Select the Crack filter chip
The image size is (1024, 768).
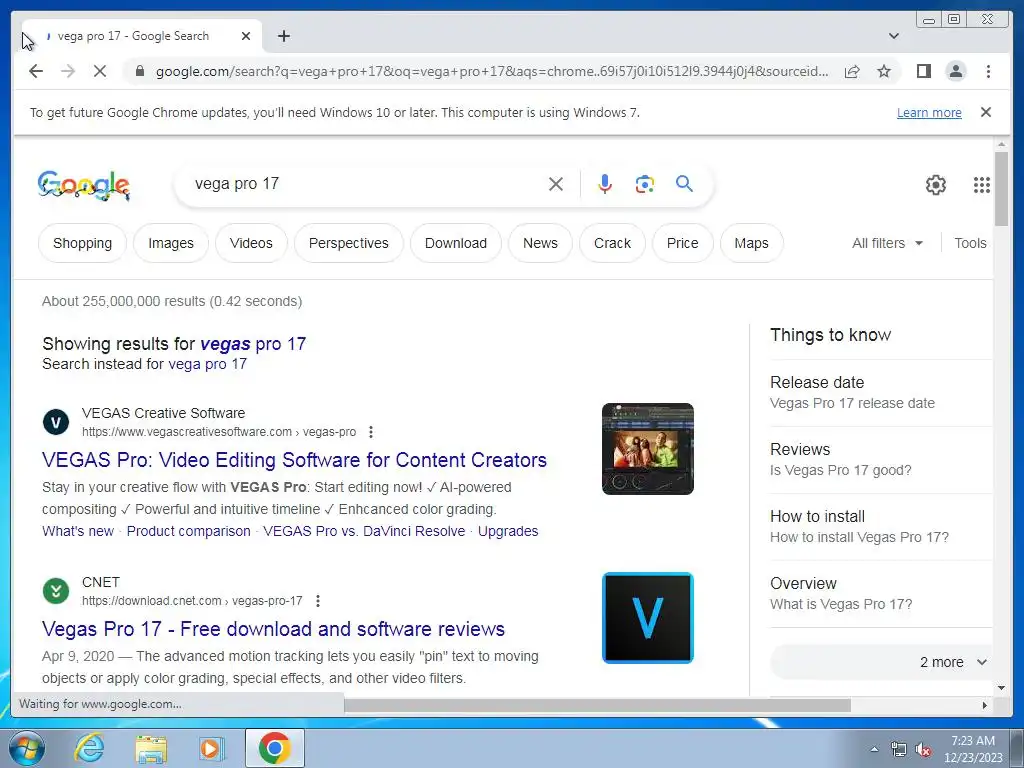pyautogui.click(x=613, y=243)
